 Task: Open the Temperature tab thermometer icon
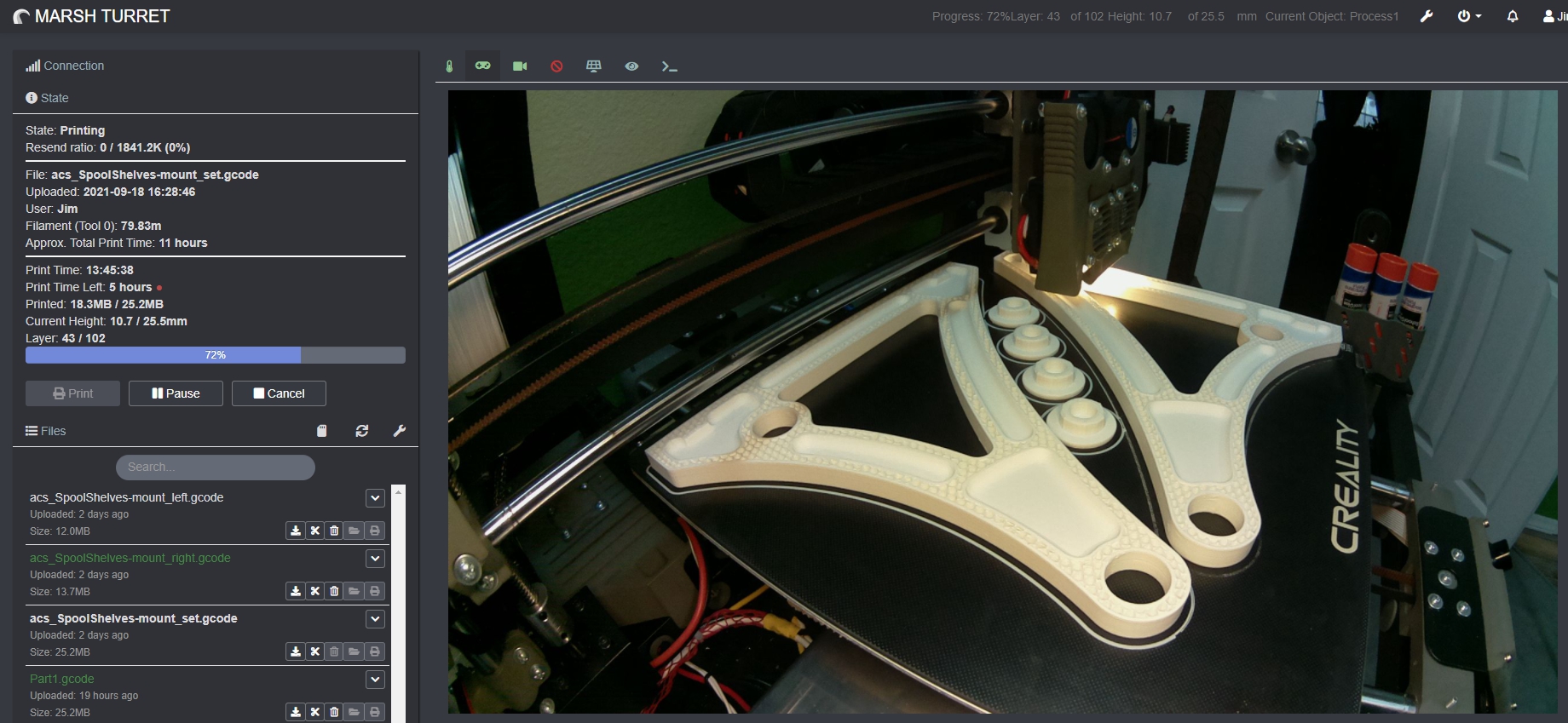click(449, 66)
